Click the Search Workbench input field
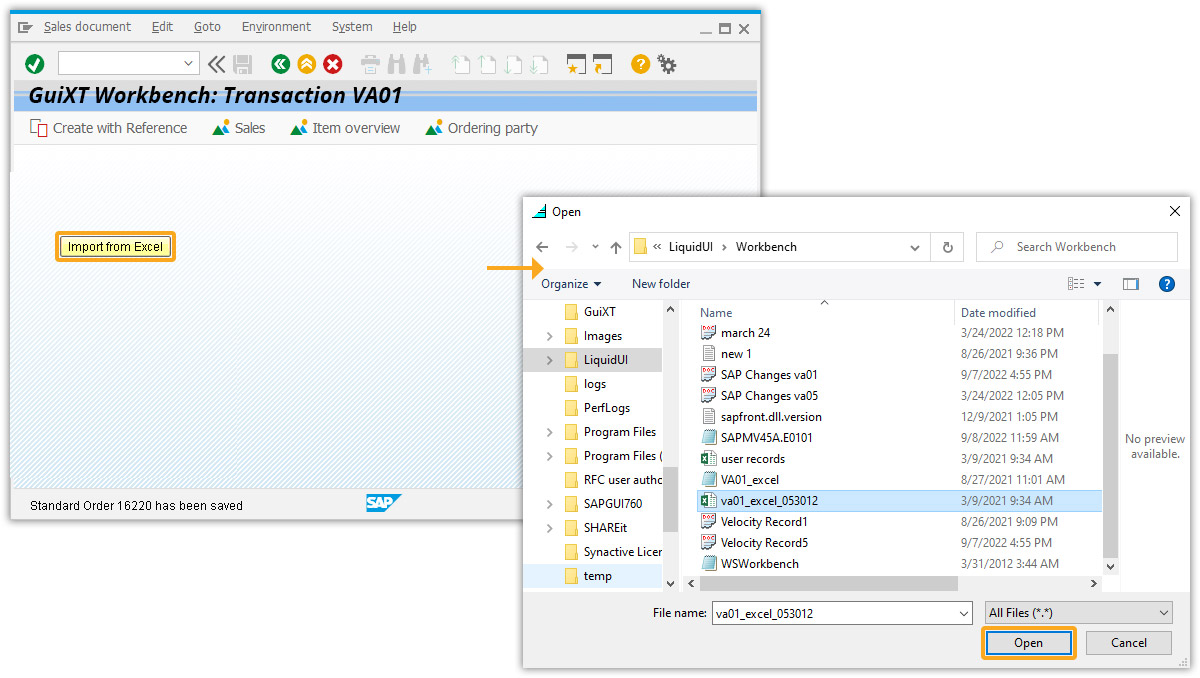This screenshot has width=1200, height=678. tap(1077, 247)
